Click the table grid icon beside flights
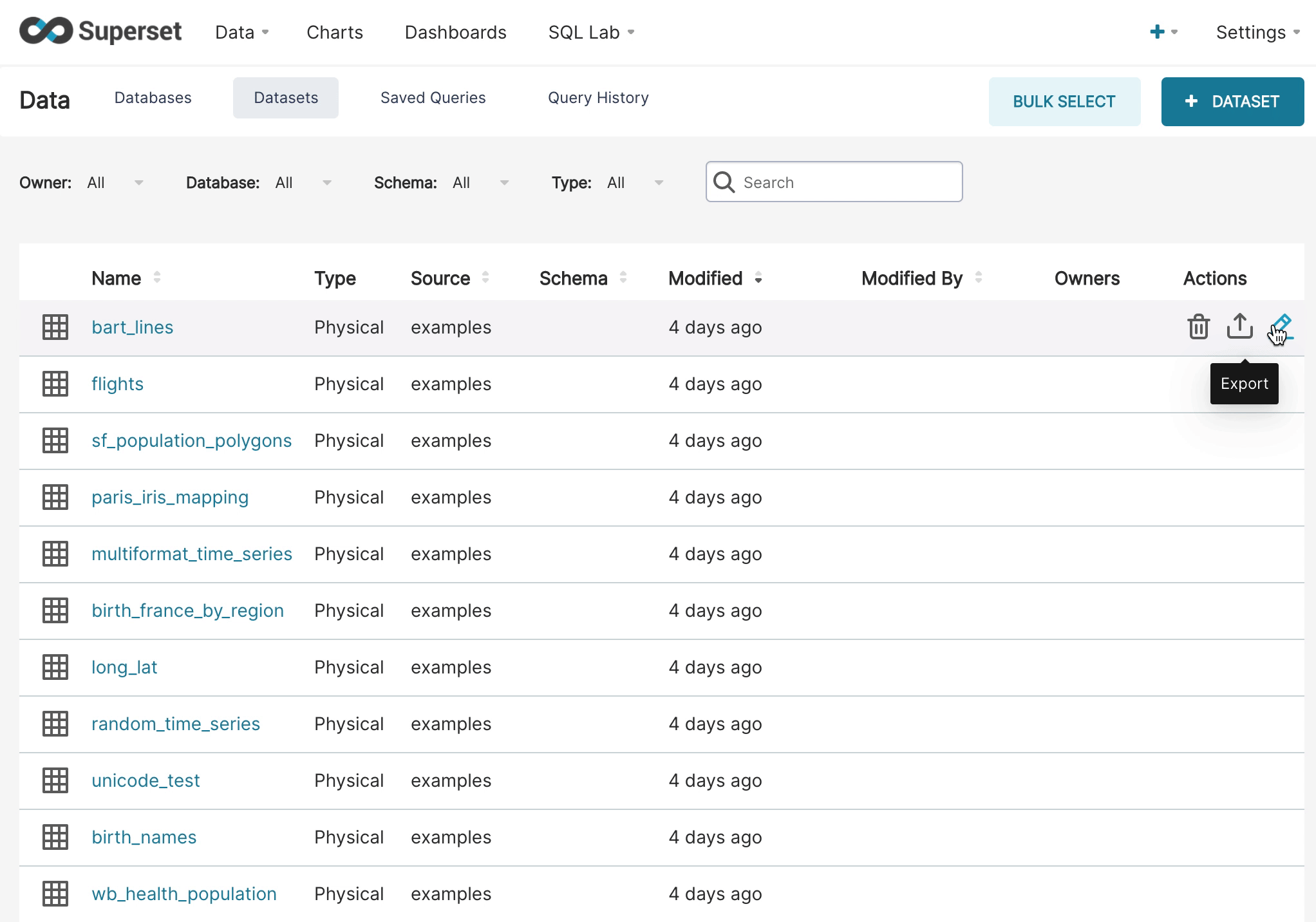 pos(55,384)
